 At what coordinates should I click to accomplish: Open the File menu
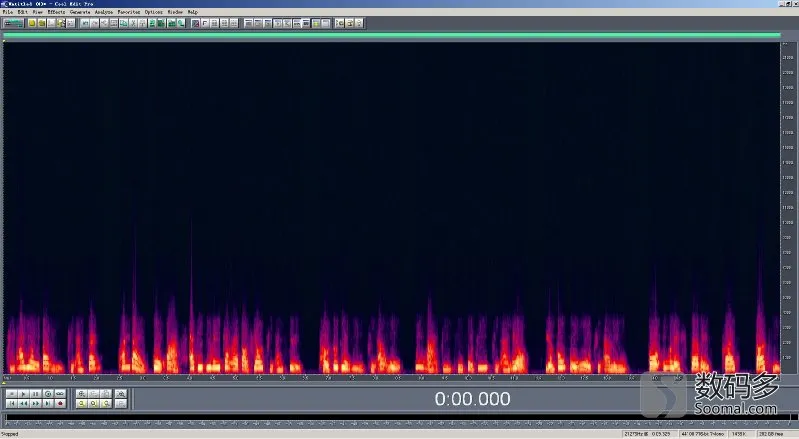[x=8, y=12]
